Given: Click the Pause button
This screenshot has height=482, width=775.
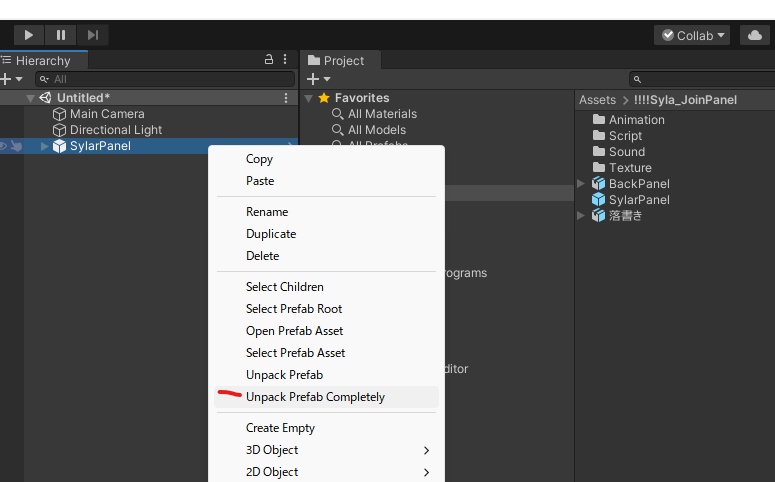Looking at the screenshot, I should [61, 35].
